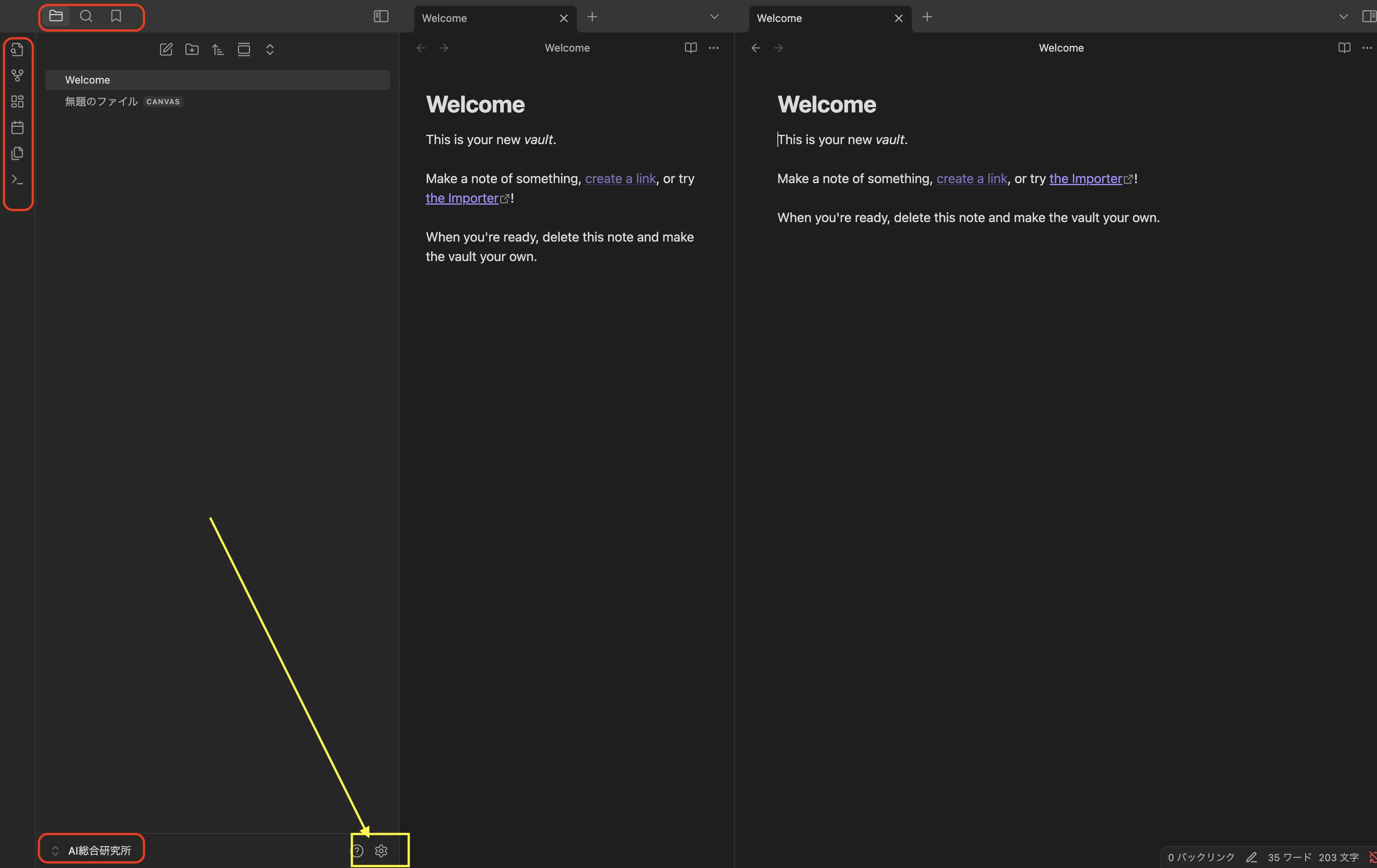Create new canvas from ribbon icon
The height and width of the screenshot is (868, 1377).
(17, 101)
